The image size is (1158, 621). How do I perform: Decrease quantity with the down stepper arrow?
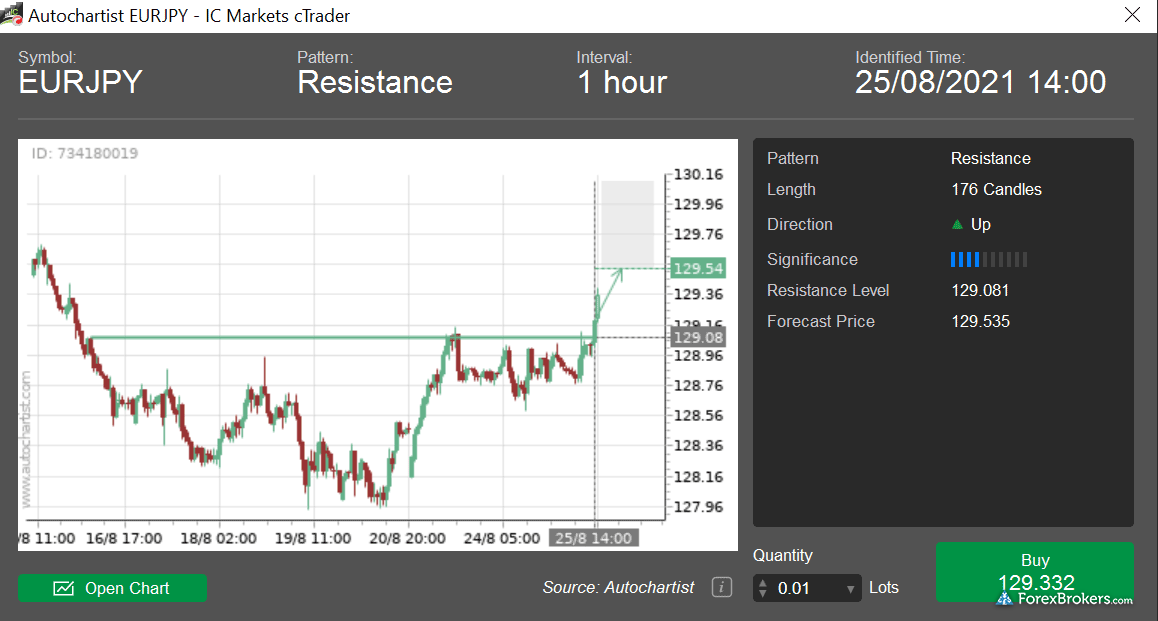pos(765,594)
